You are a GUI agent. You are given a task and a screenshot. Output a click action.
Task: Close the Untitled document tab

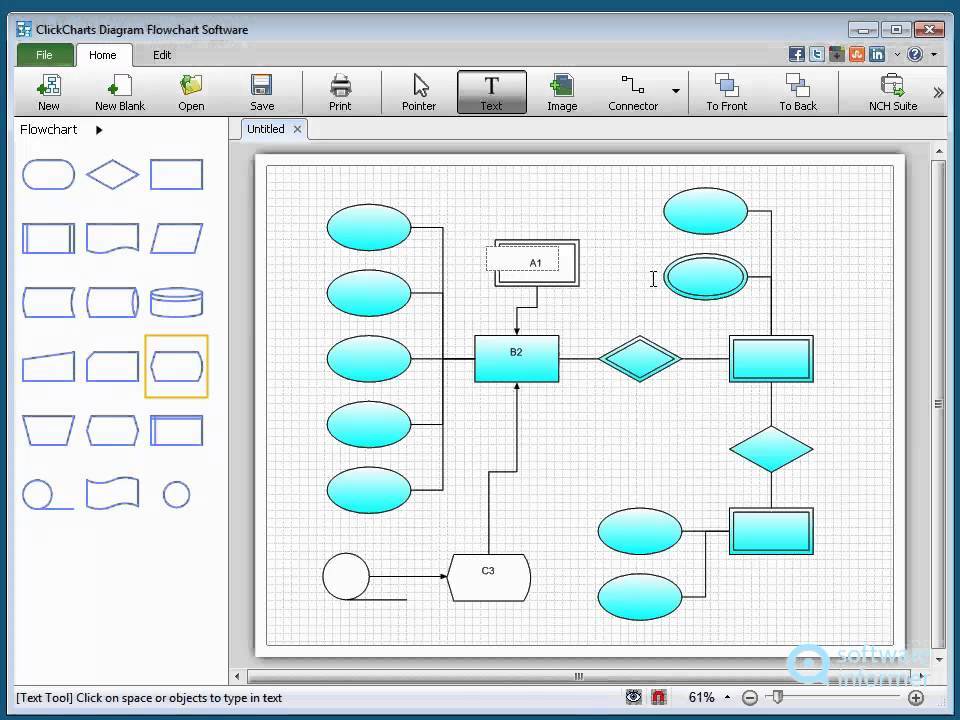pos(297,129)
